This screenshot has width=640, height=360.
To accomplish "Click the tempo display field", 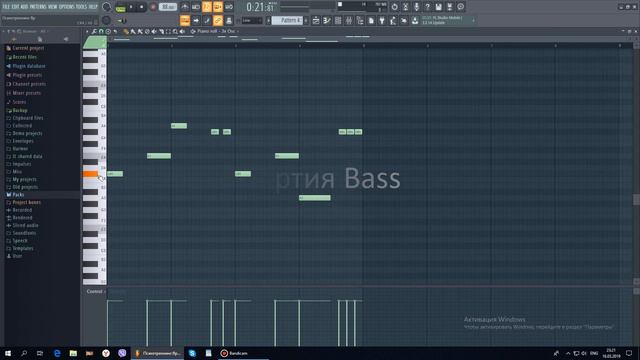I will 168,7.
